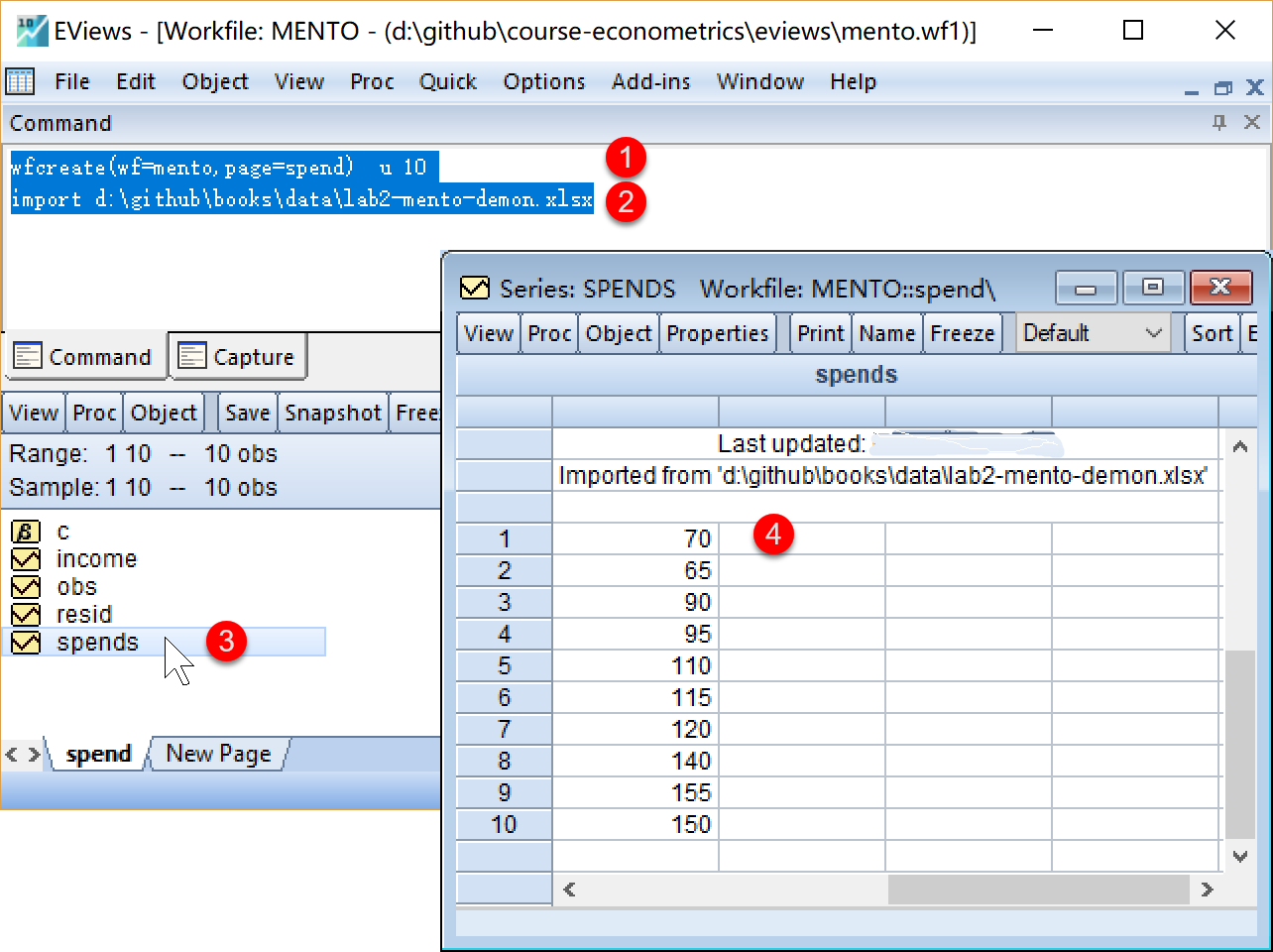The image size is (1273, 952).
Task: Pin the Command window pane
Action: click(1219, 122)
